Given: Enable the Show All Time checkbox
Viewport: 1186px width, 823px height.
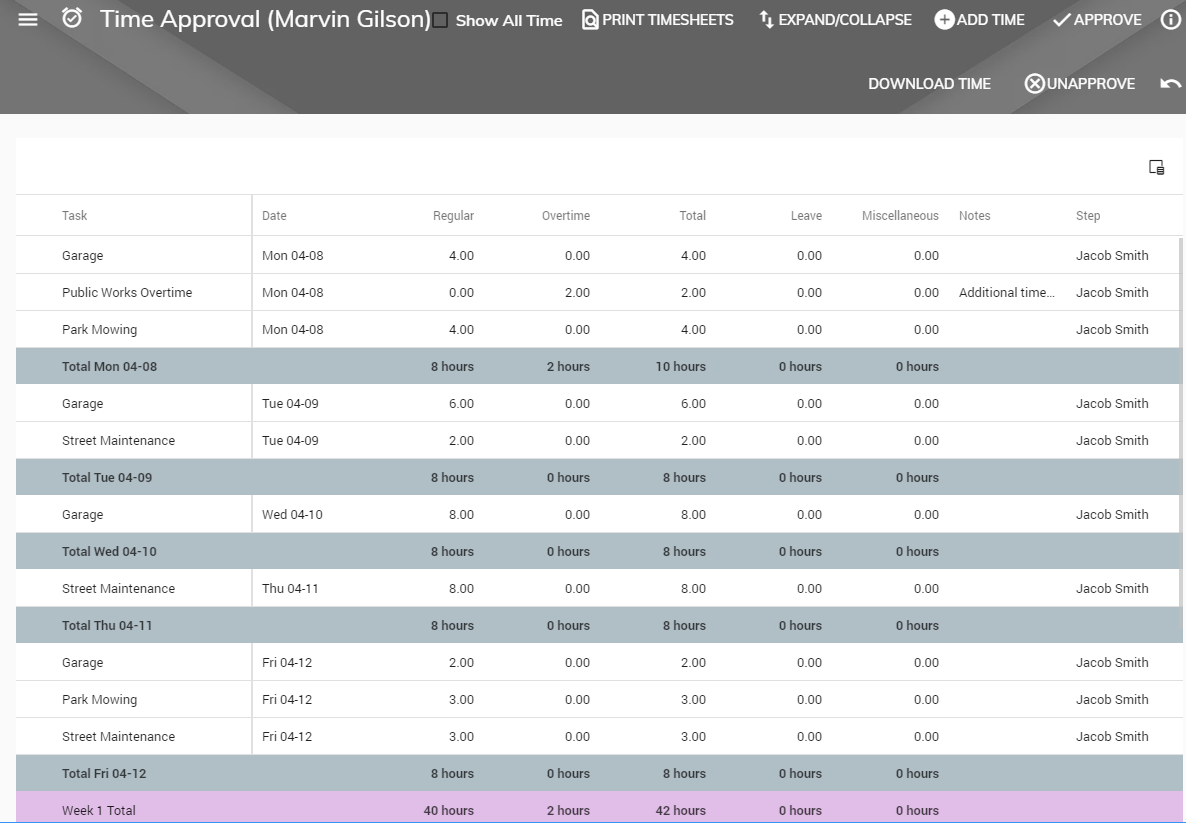Looking at the screenshot, I should coord(440,21).
